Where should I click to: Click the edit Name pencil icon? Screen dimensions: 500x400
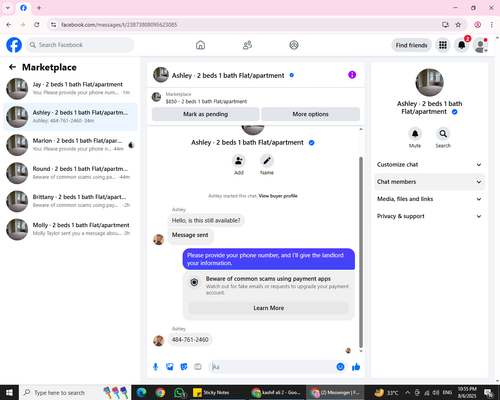(x=267, y=161)
